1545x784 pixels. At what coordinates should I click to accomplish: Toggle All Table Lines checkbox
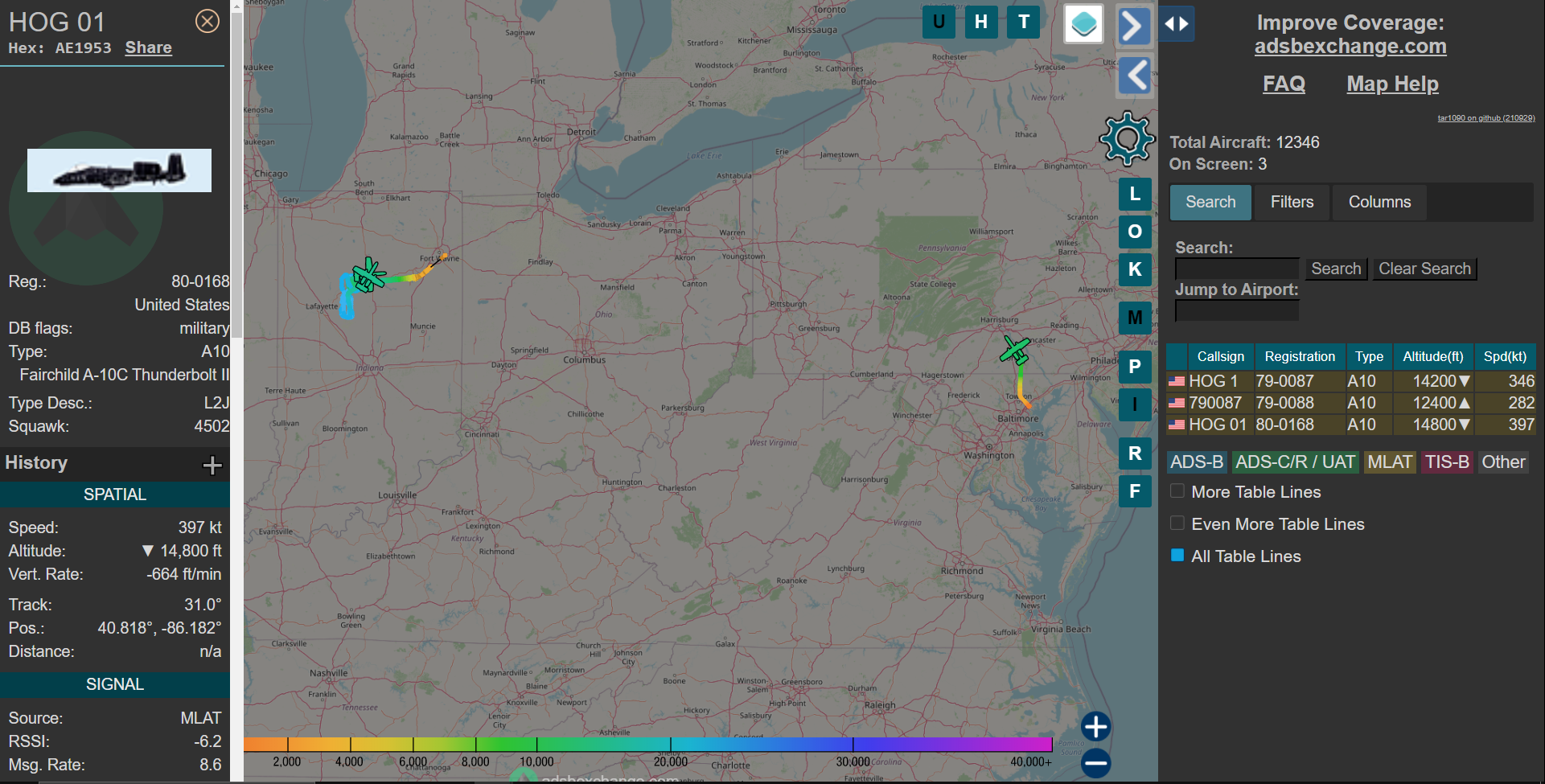click(x=1177, y=556)
